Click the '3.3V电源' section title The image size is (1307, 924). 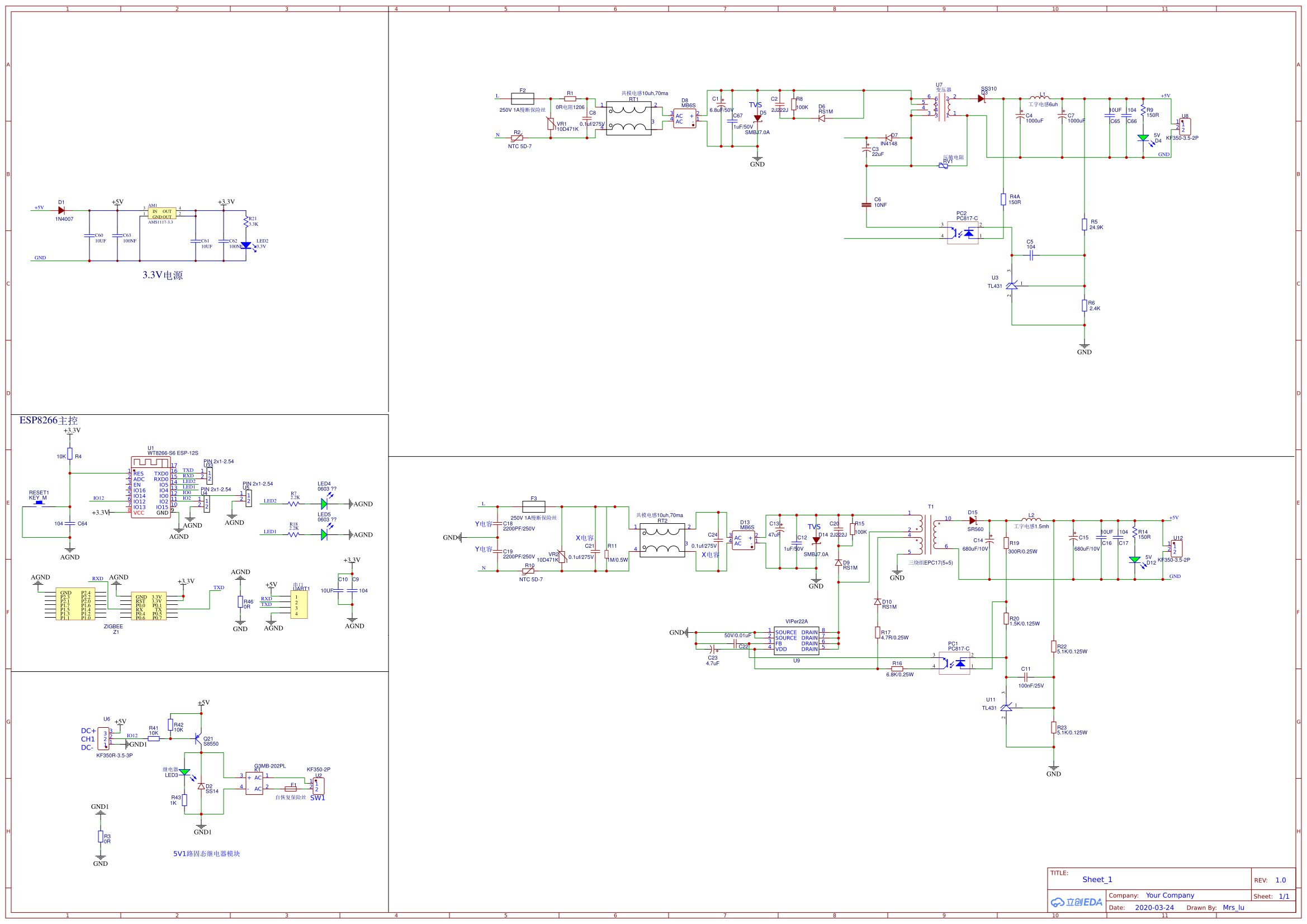tap(163, 275)
